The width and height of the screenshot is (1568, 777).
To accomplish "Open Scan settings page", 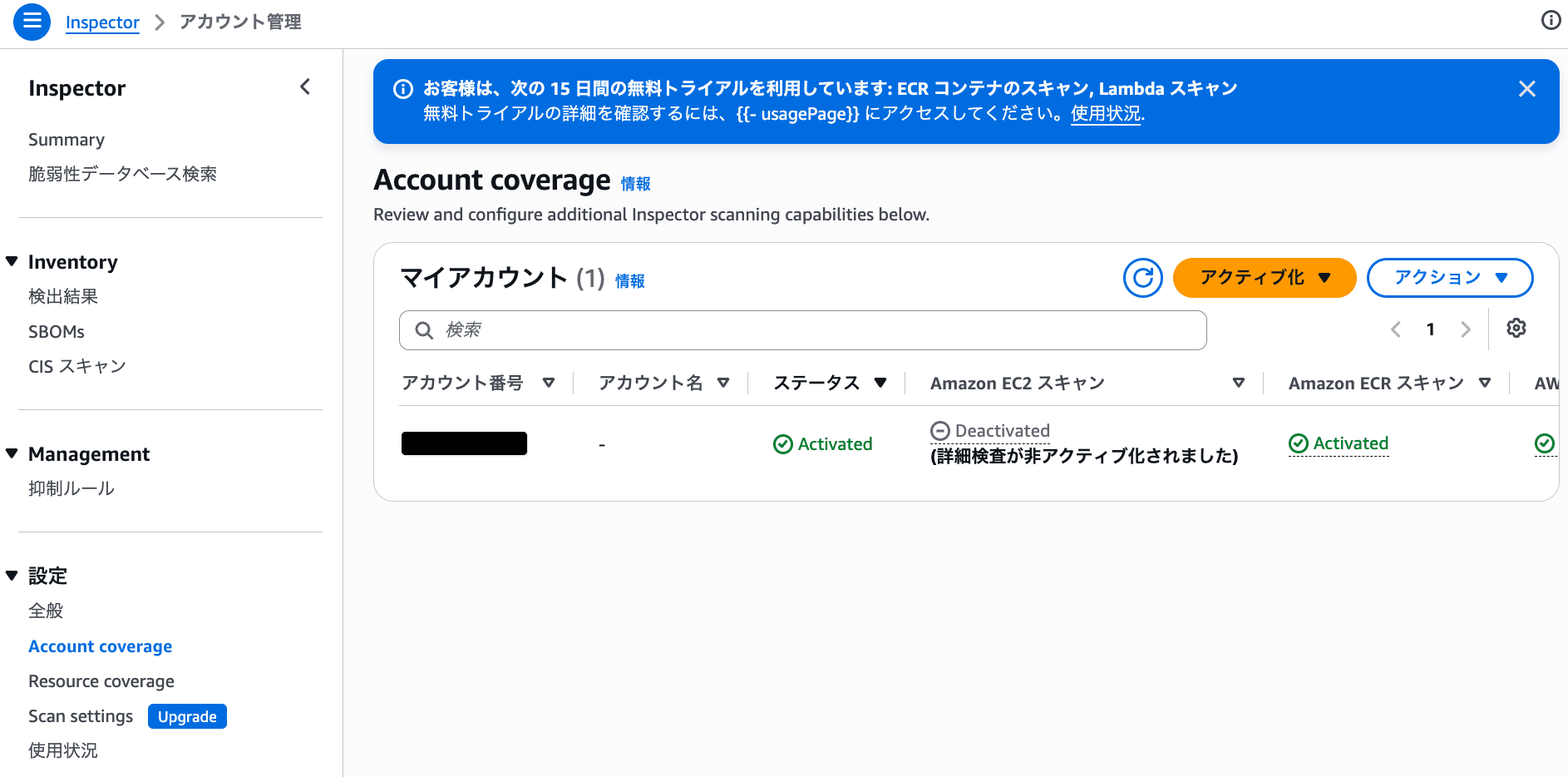I will [x=81, y=716].
